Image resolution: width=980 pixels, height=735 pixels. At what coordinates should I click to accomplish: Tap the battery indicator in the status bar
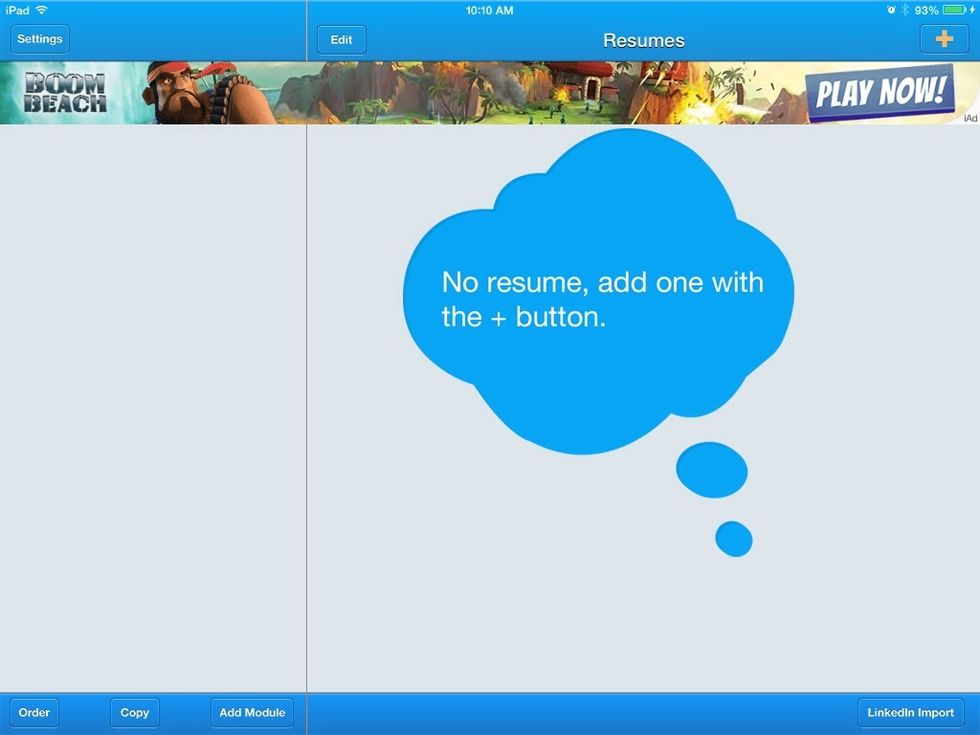pos(954,10)
